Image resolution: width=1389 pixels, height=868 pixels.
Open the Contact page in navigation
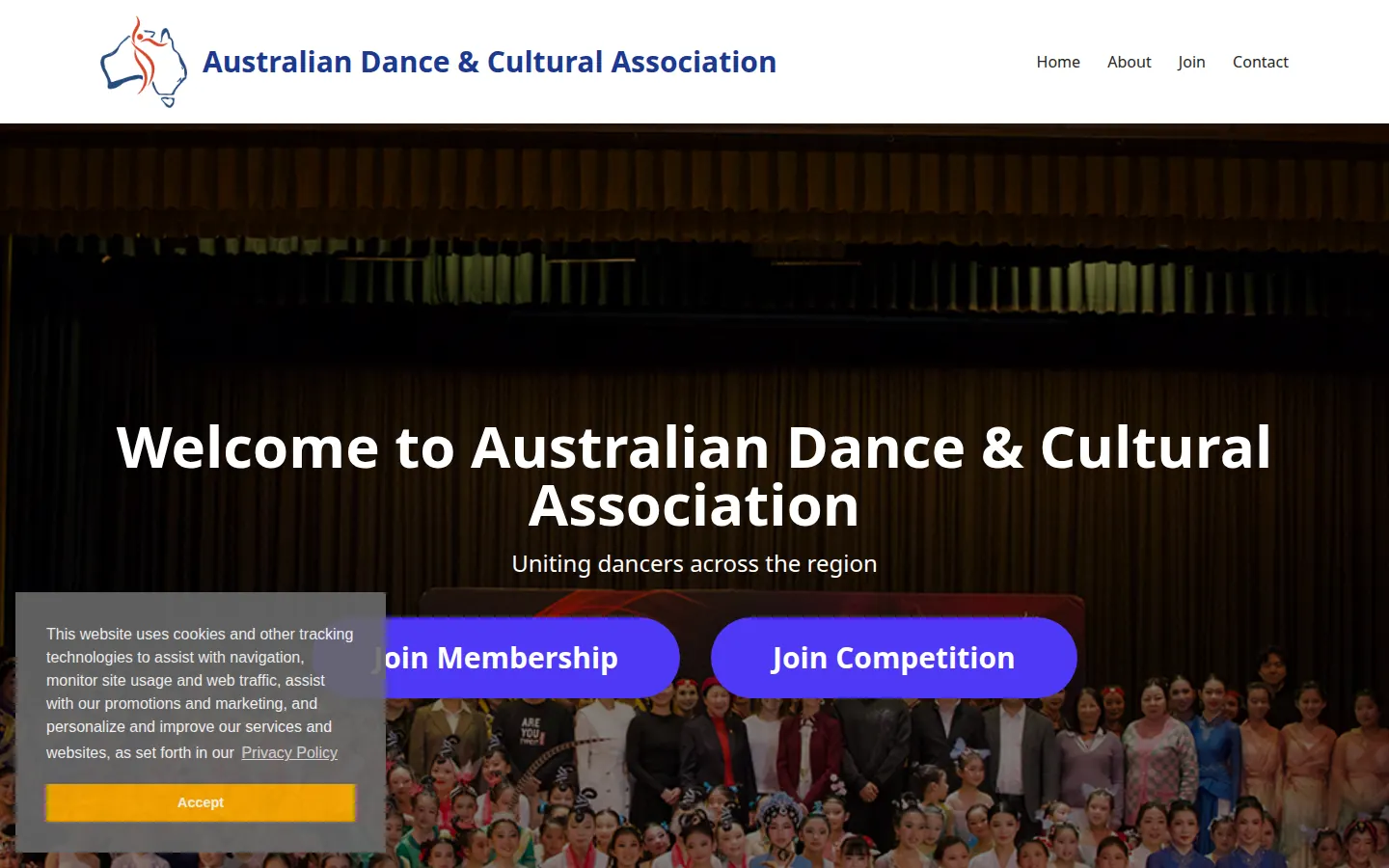click(x=1260, y=62)
